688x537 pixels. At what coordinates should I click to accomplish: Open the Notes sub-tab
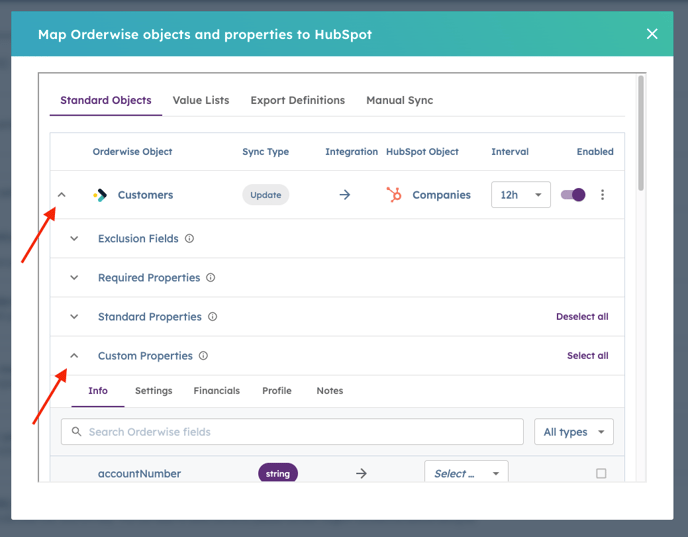point(330,391)
